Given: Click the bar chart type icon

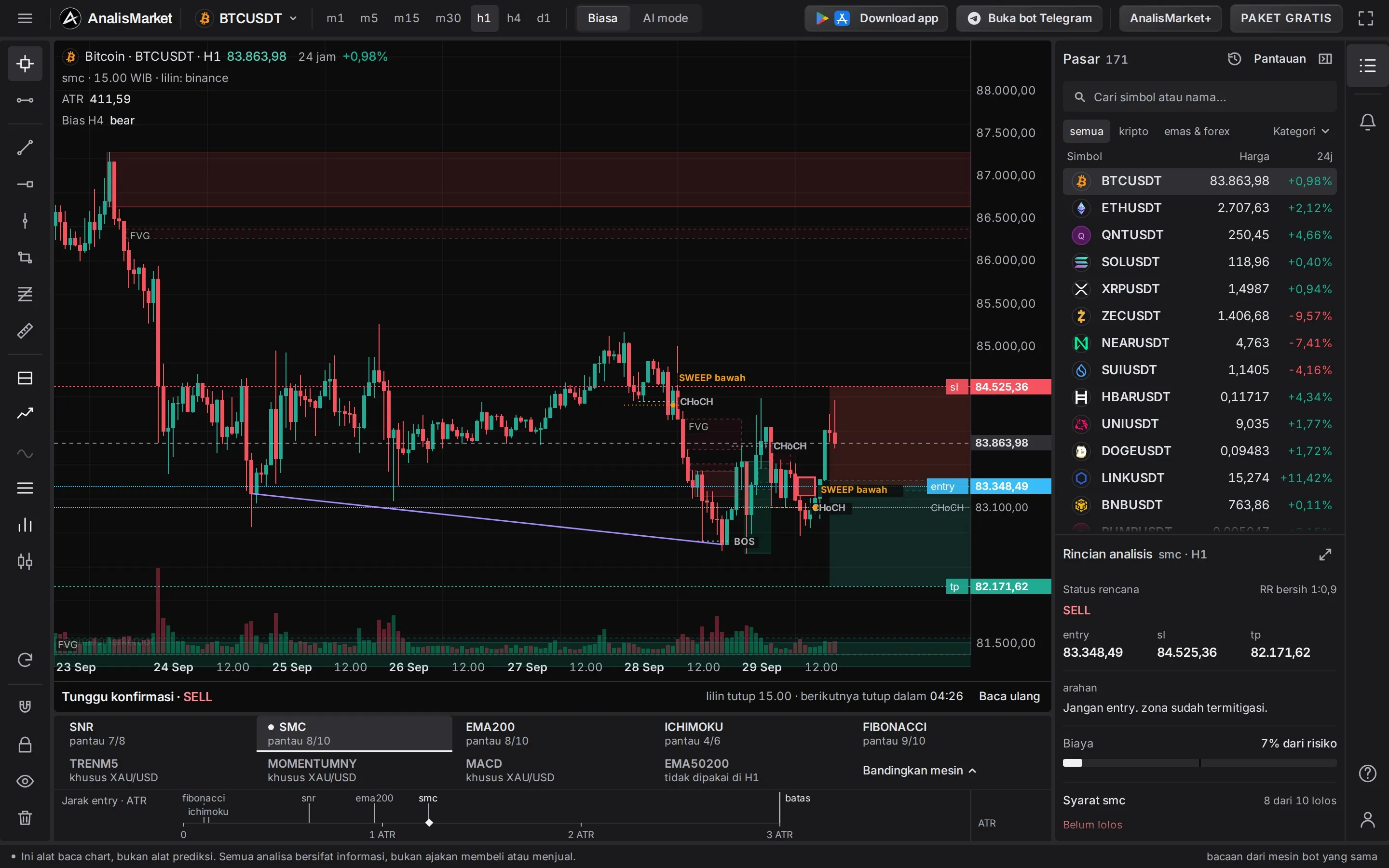Looking at the screenshot, I should pos(25,525).
